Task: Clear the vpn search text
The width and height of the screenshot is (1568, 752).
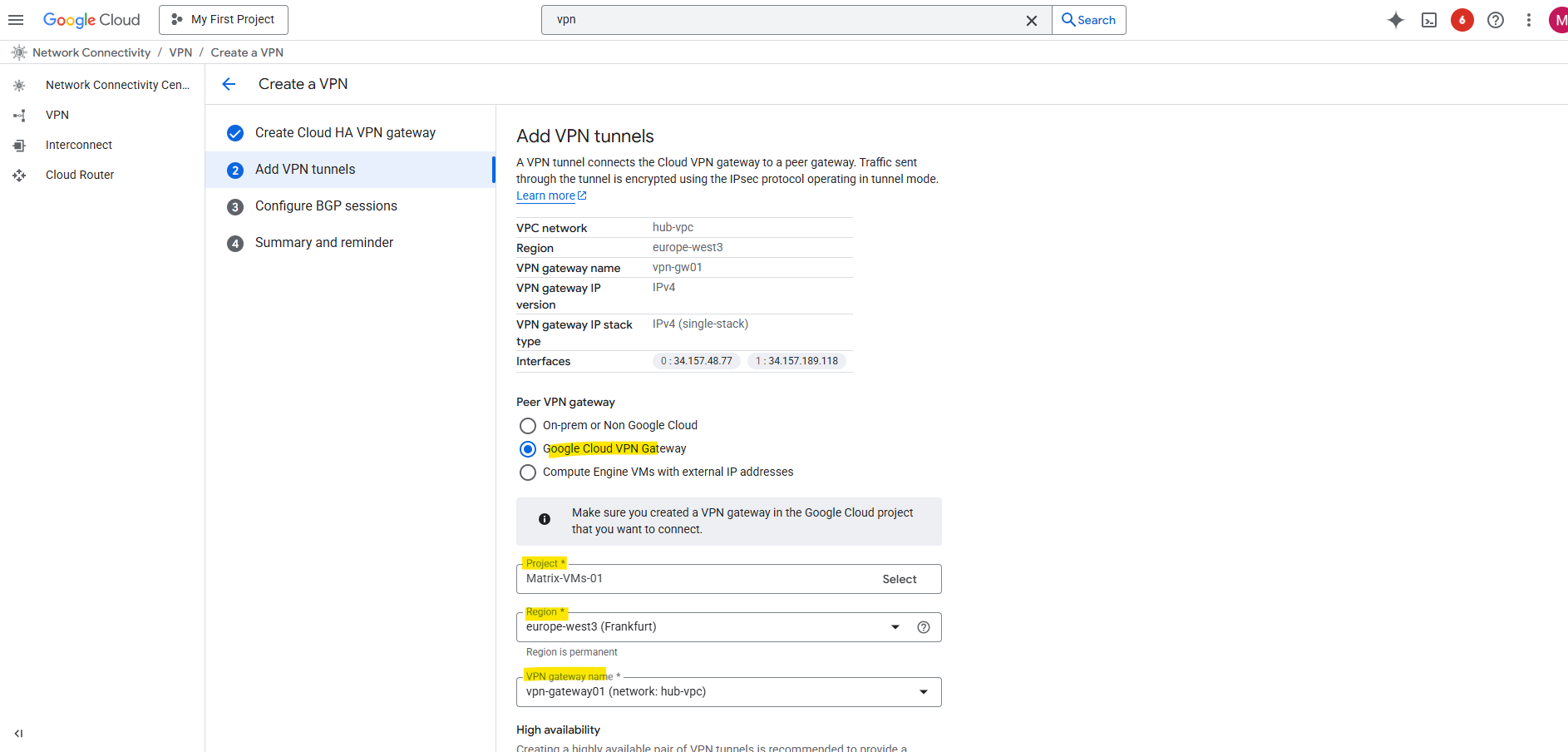Action: pos(1031,20)
